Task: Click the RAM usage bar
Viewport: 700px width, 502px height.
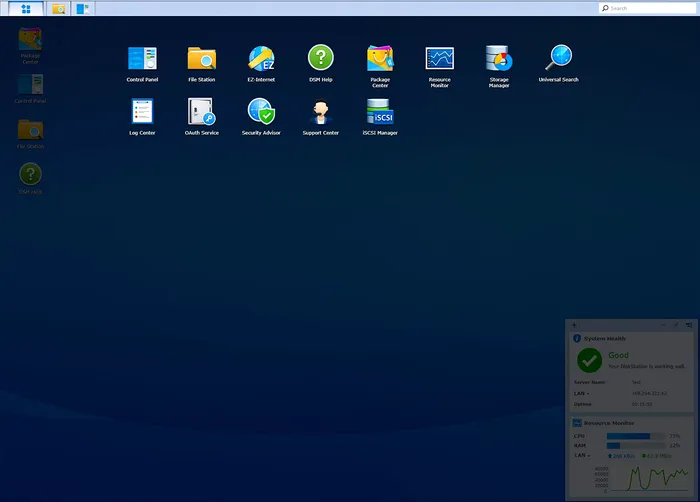Action: click(636, 445)
